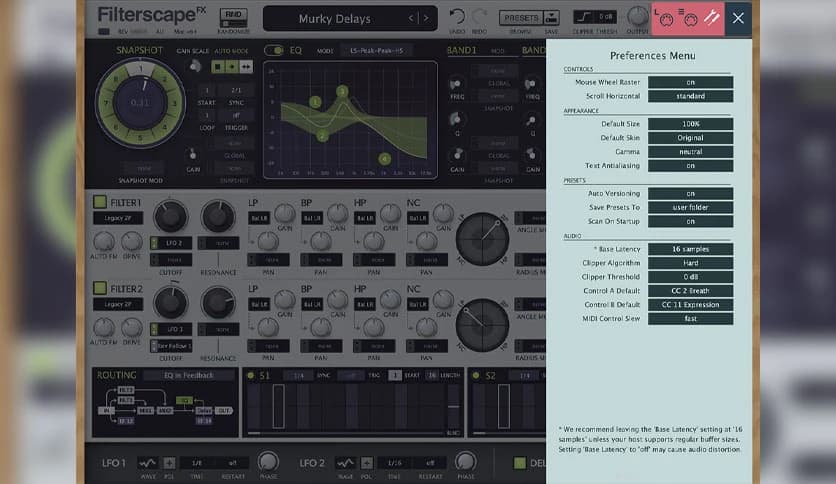836x484 pixels.
Task: Click the LFO 2 waveform icon
Action: tap(345, 462)
